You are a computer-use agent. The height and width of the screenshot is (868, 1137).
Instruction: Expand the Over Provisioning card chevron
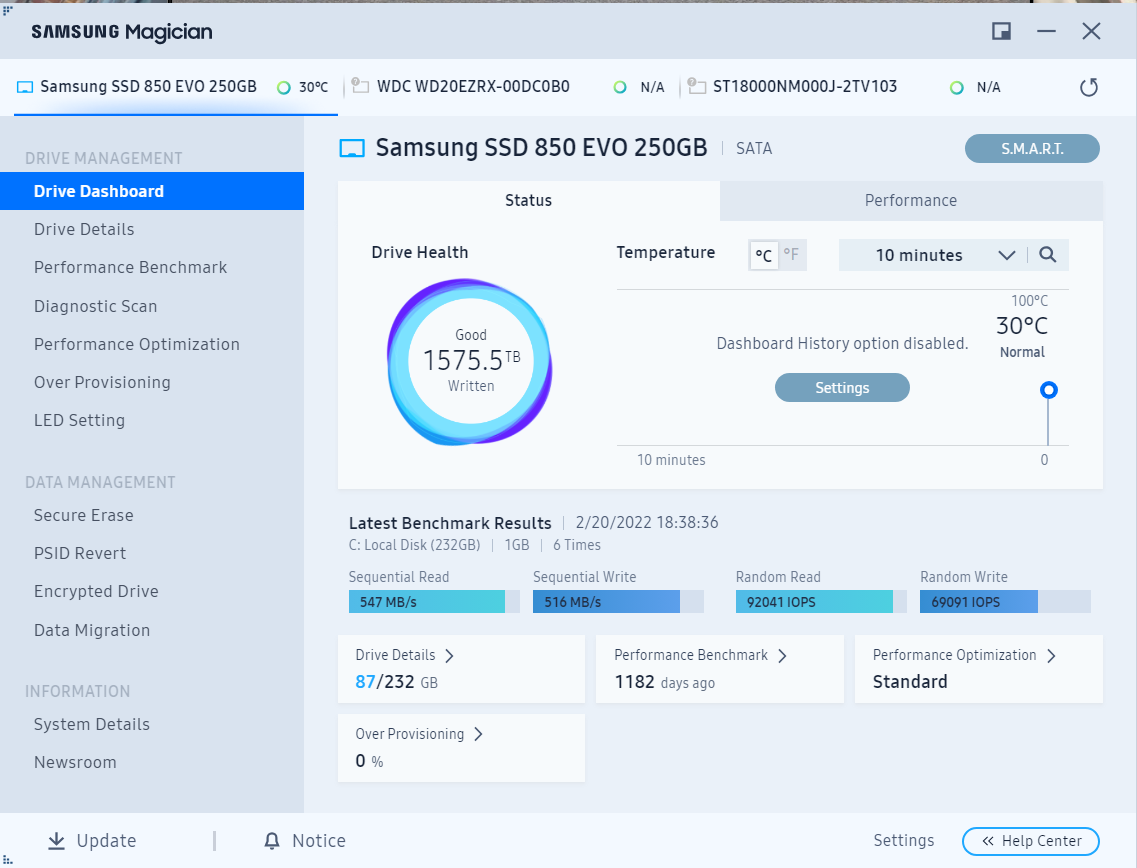point(478,734)
